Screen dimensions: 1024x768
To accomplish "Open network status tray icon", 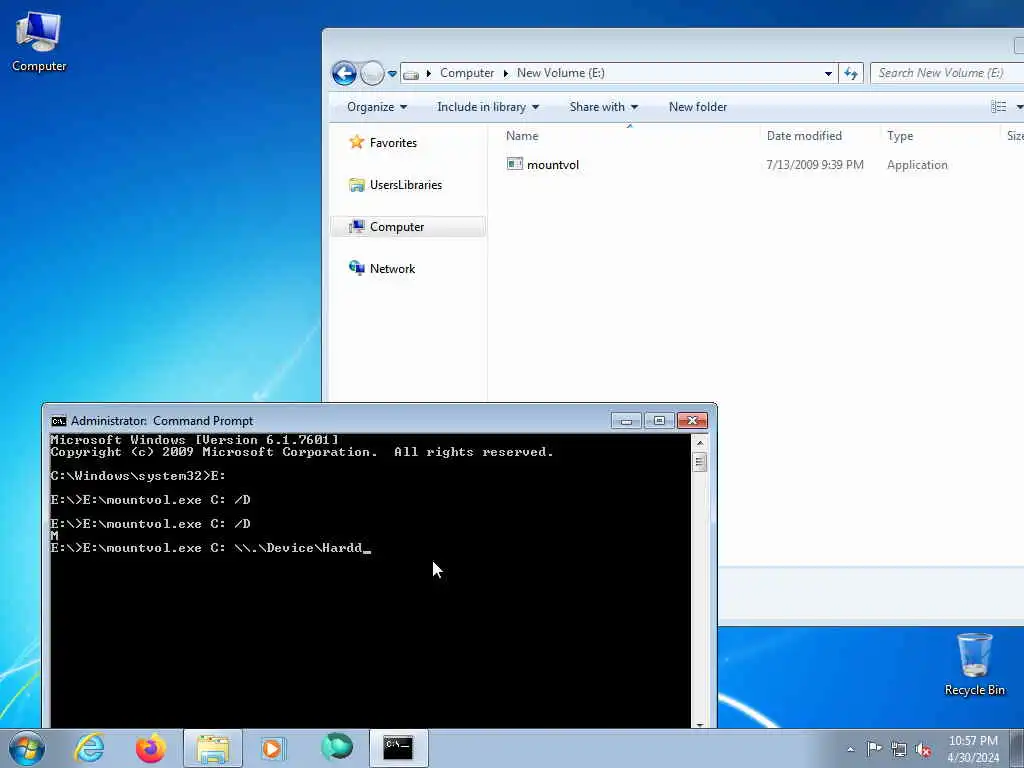I will pos(899,749).
